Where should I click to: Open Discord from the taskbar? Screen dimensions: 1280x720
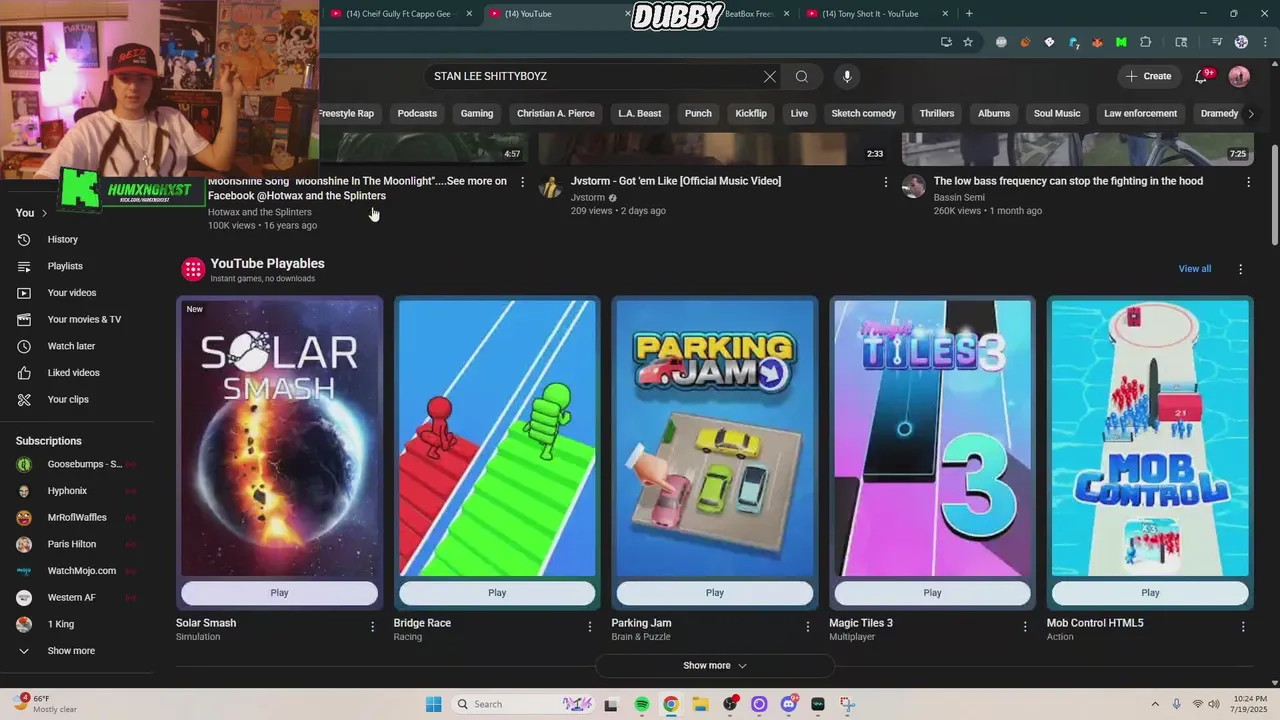789,704
